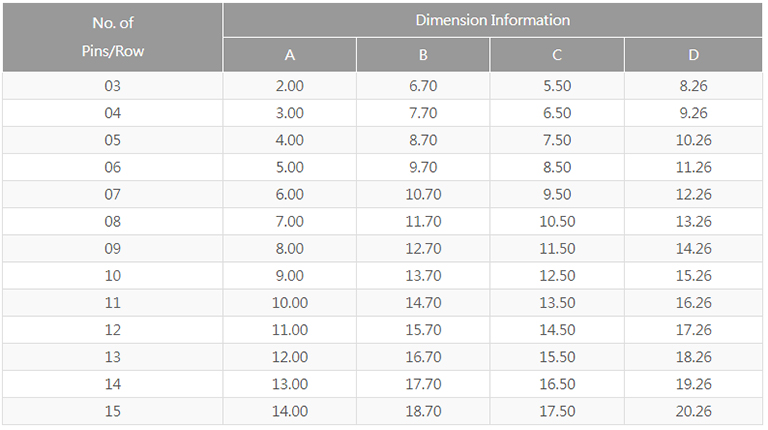Select the 10.00 cell in column A
768x430 pixels.
290,302
